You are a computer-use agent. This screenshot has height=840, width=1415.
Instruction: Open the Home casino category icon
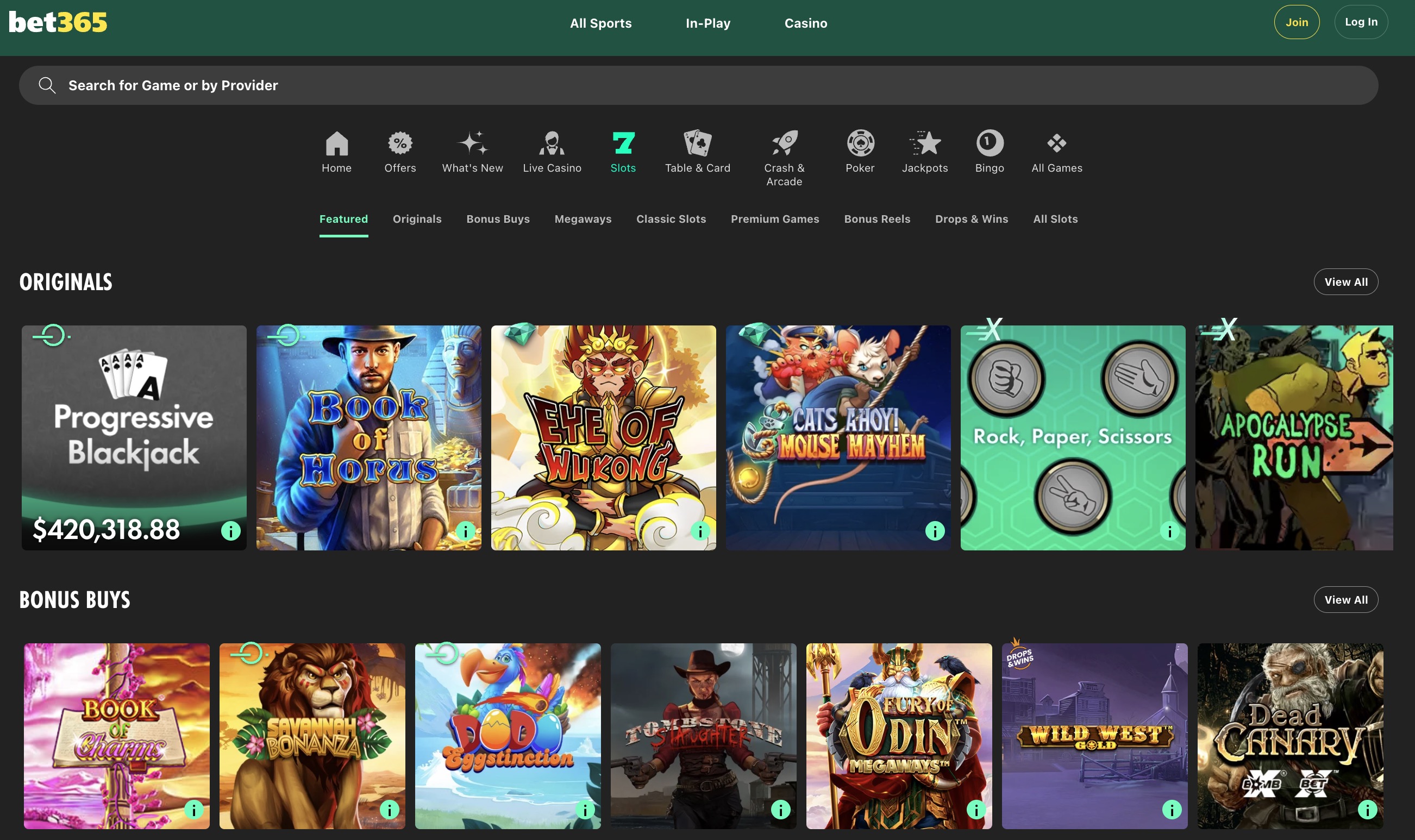click(337, 143)
